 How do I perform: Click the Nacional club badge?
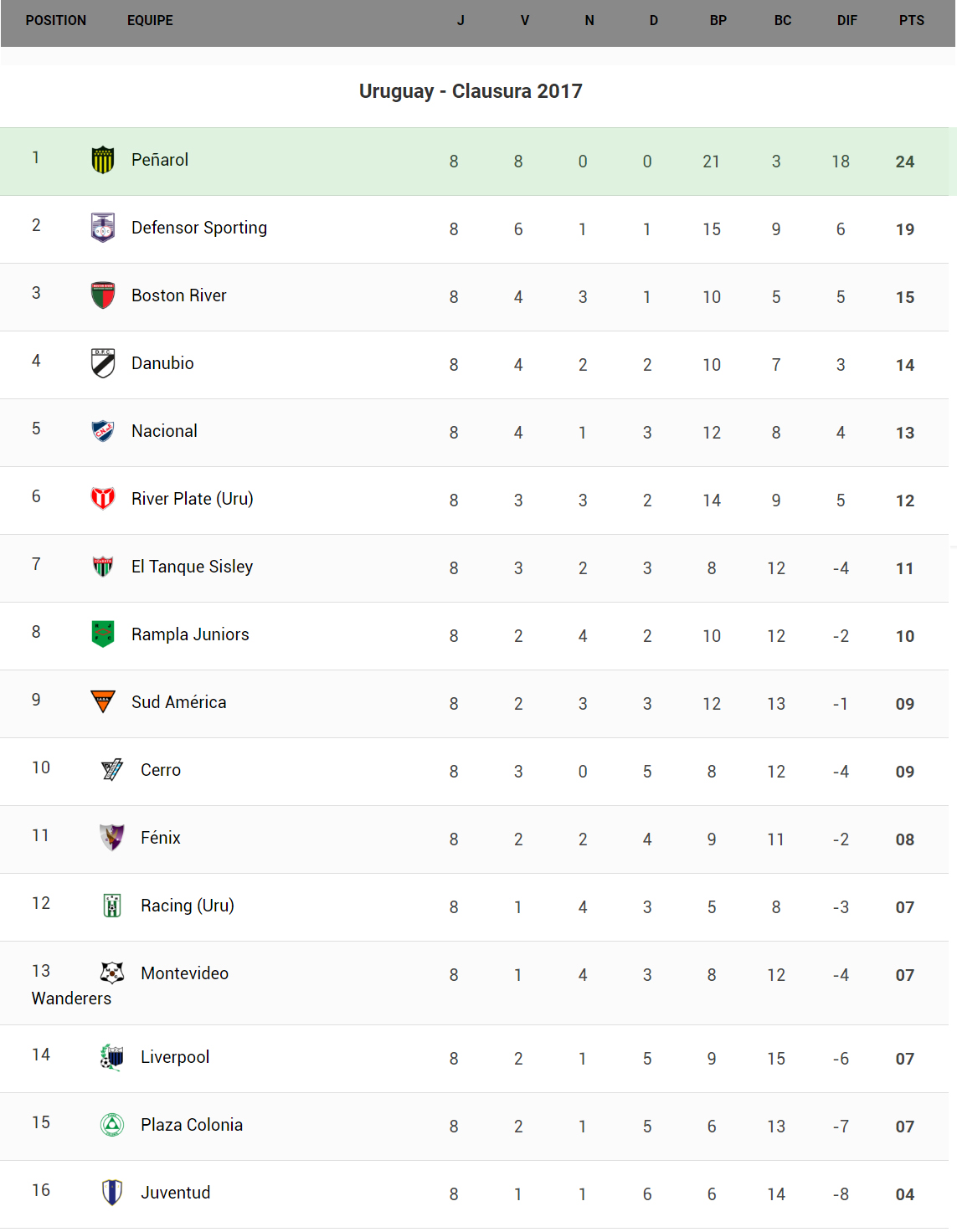coord(103,431)
